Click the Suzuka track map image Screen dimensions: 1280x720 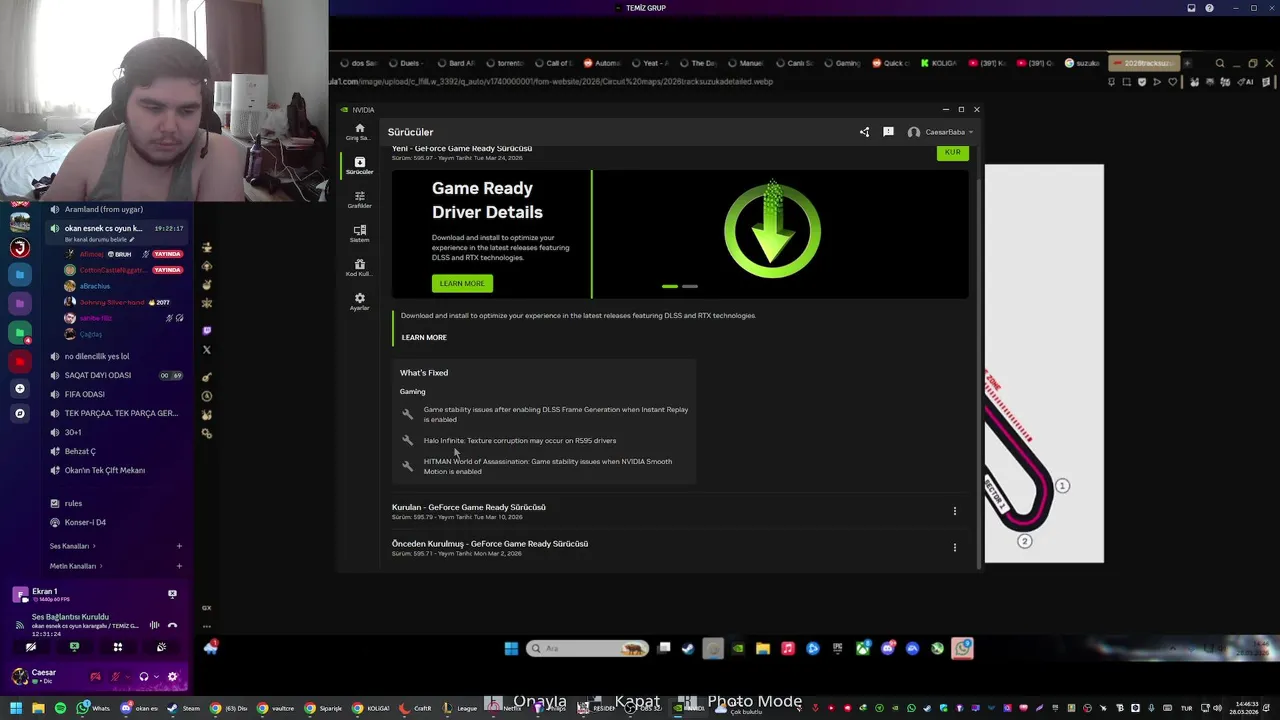[1044, 363]
